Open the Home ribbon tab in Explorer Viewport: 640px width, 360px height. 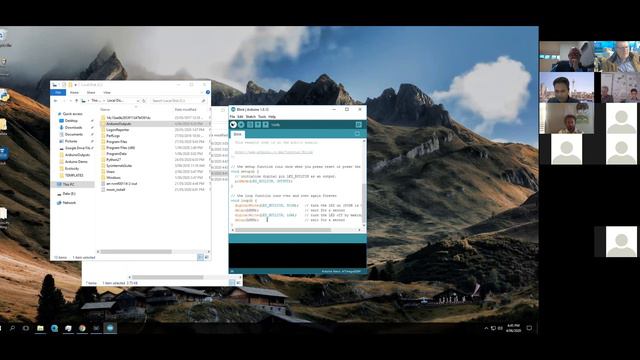(x=74, y=93)
